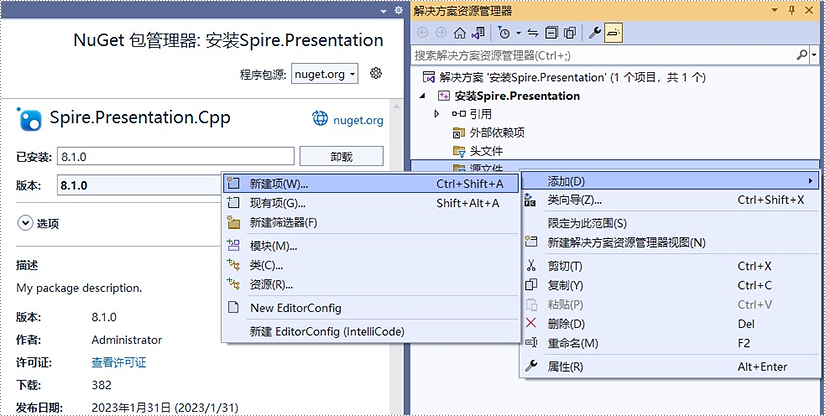The height and width of the screenshot is (416, 825).
Task: Open the search options dropdown arrow
Action: 814,55
